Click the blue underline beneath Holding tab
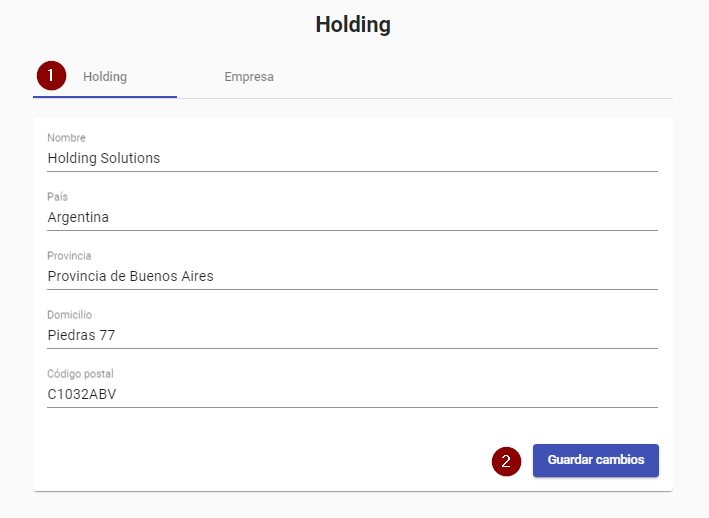The height and width of the screenshot is (518, 709). click(105, 96)
